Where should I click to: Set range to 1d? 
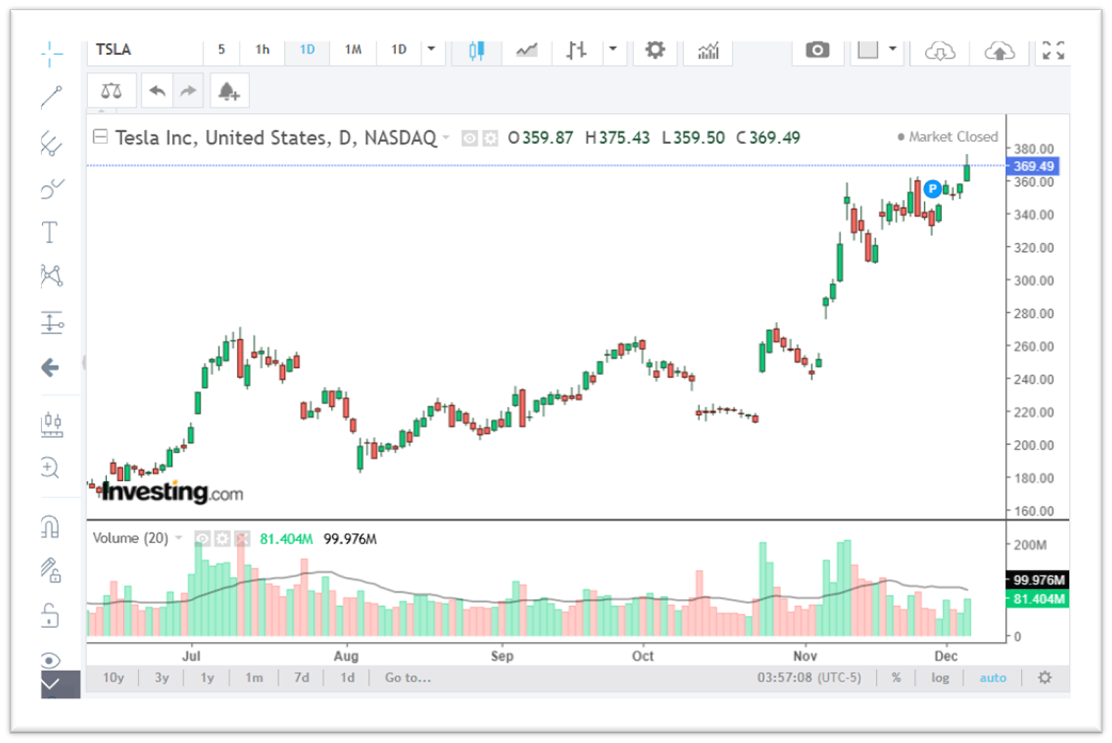[347, 678]
